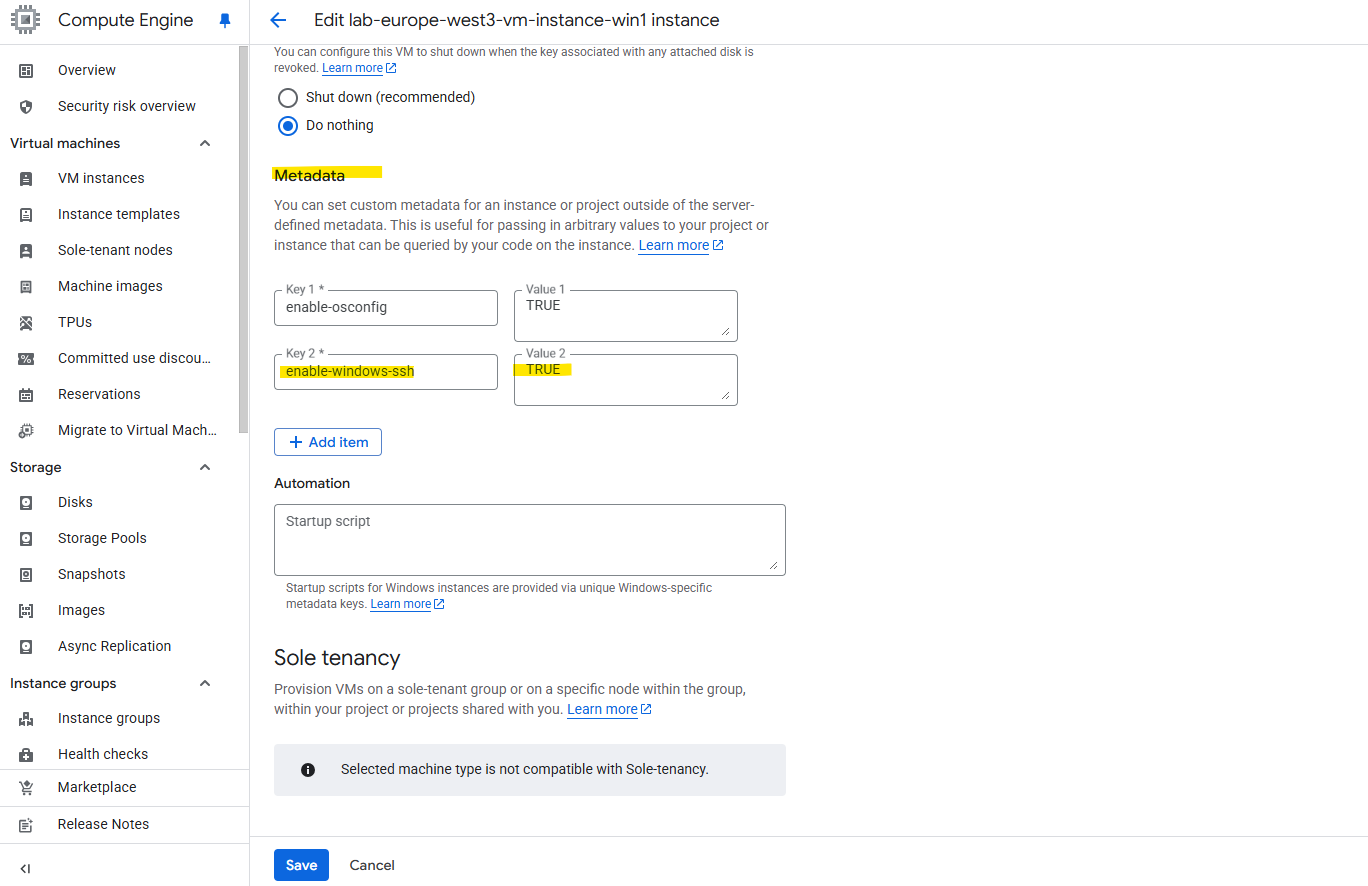Click the Marketplace cart icon
The width and height of the screenshot is (1368, 886).
tap(26, 787)
